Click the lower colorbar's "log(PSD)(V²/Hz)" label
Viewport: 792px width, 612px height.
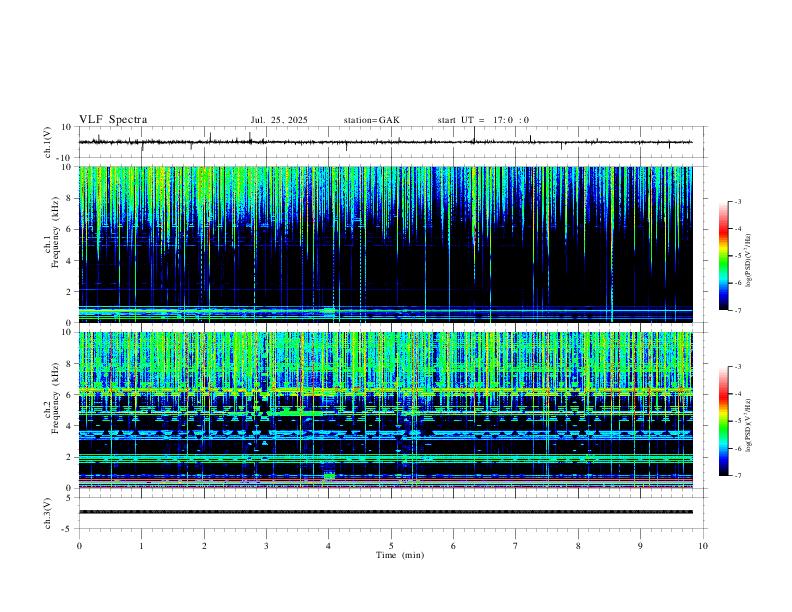tap(748, 425)
